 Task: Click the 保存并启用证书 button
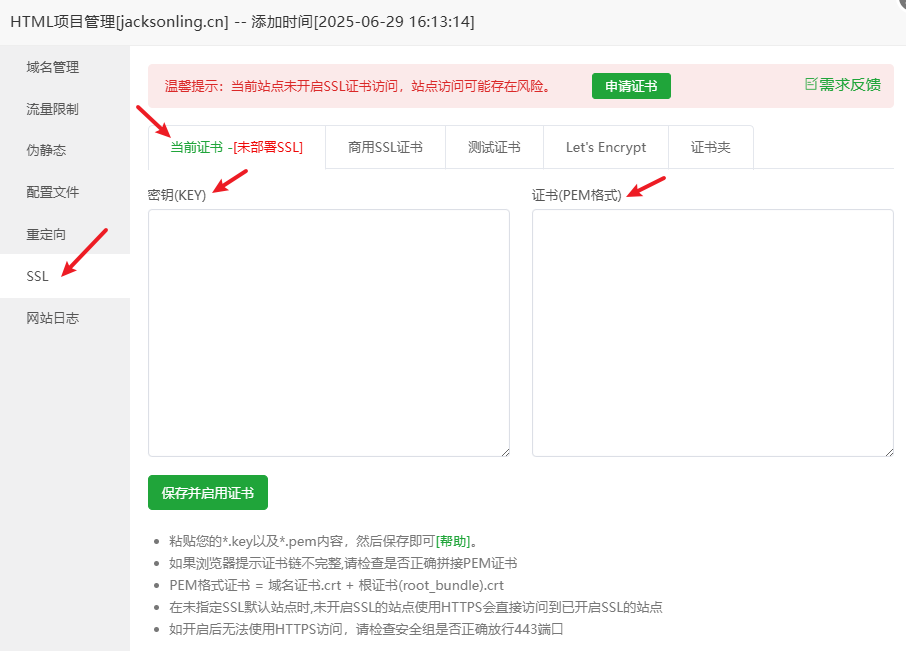point(208,493)
